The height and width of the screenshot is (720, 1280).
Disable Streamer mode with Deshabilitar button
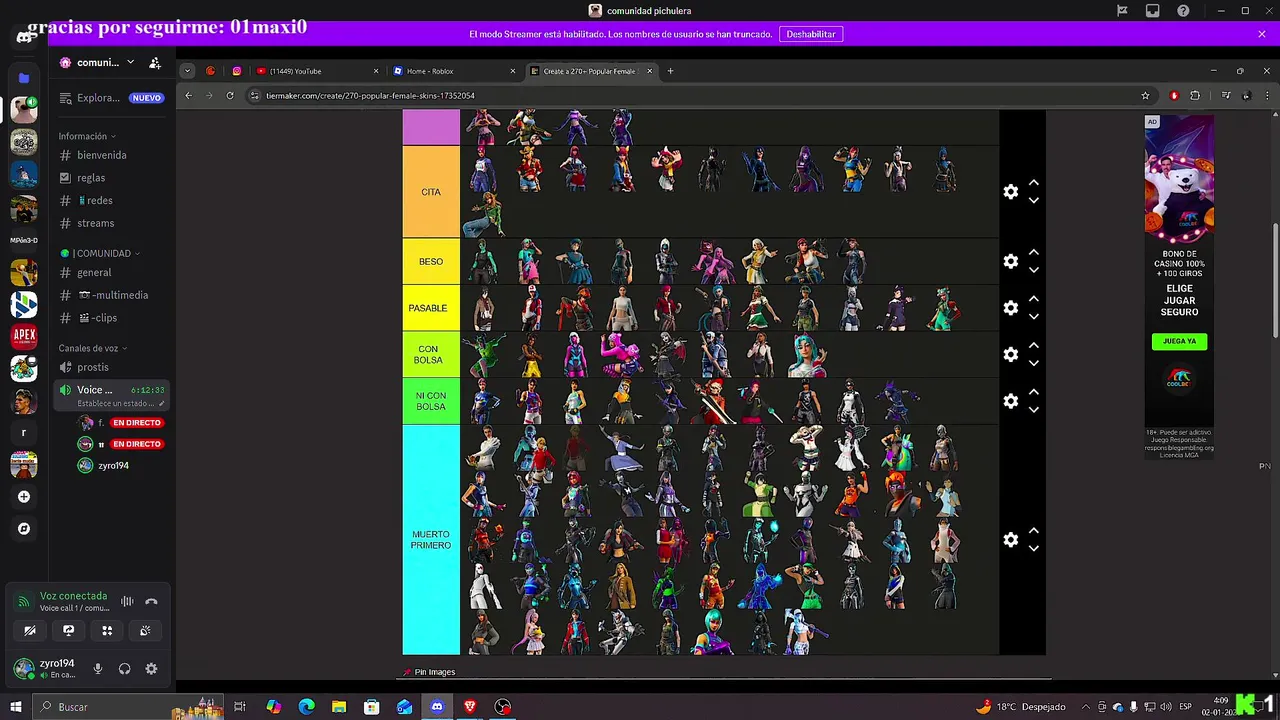coord(810,34)
